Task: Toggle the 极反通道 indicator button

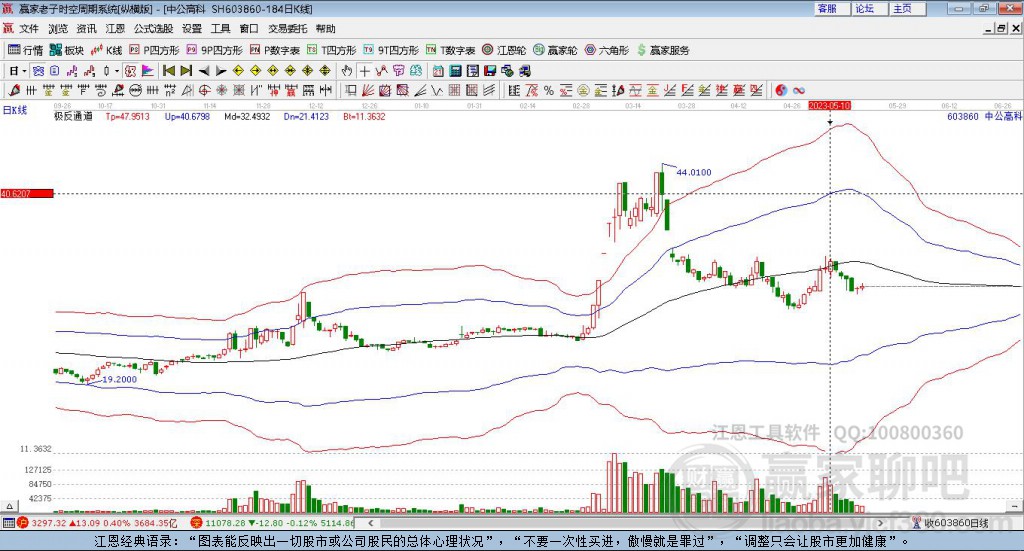Action: [131, 71]
